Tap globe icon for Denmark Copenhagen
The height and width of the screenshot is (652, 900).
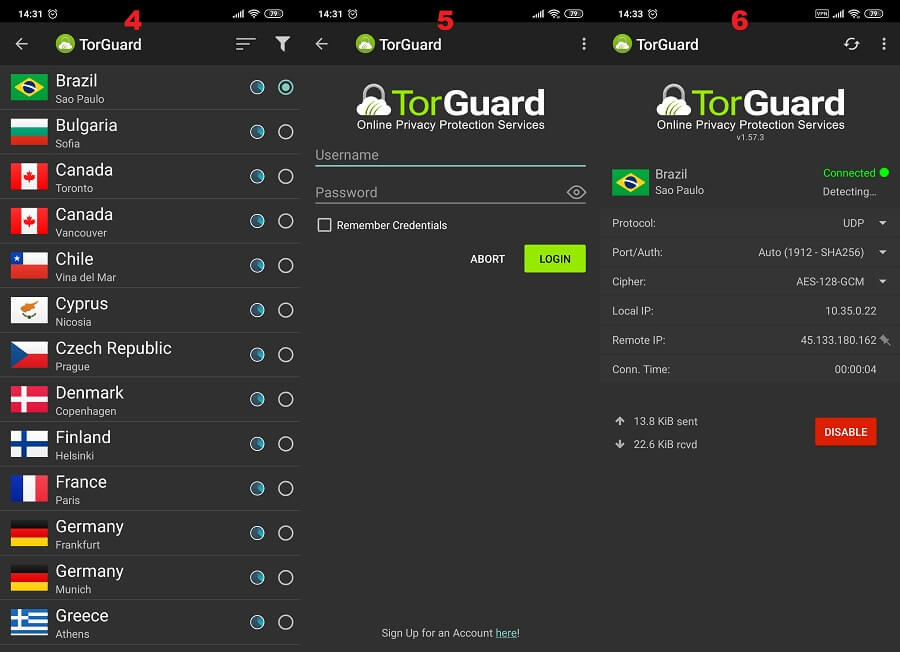[x=257, y=399]
